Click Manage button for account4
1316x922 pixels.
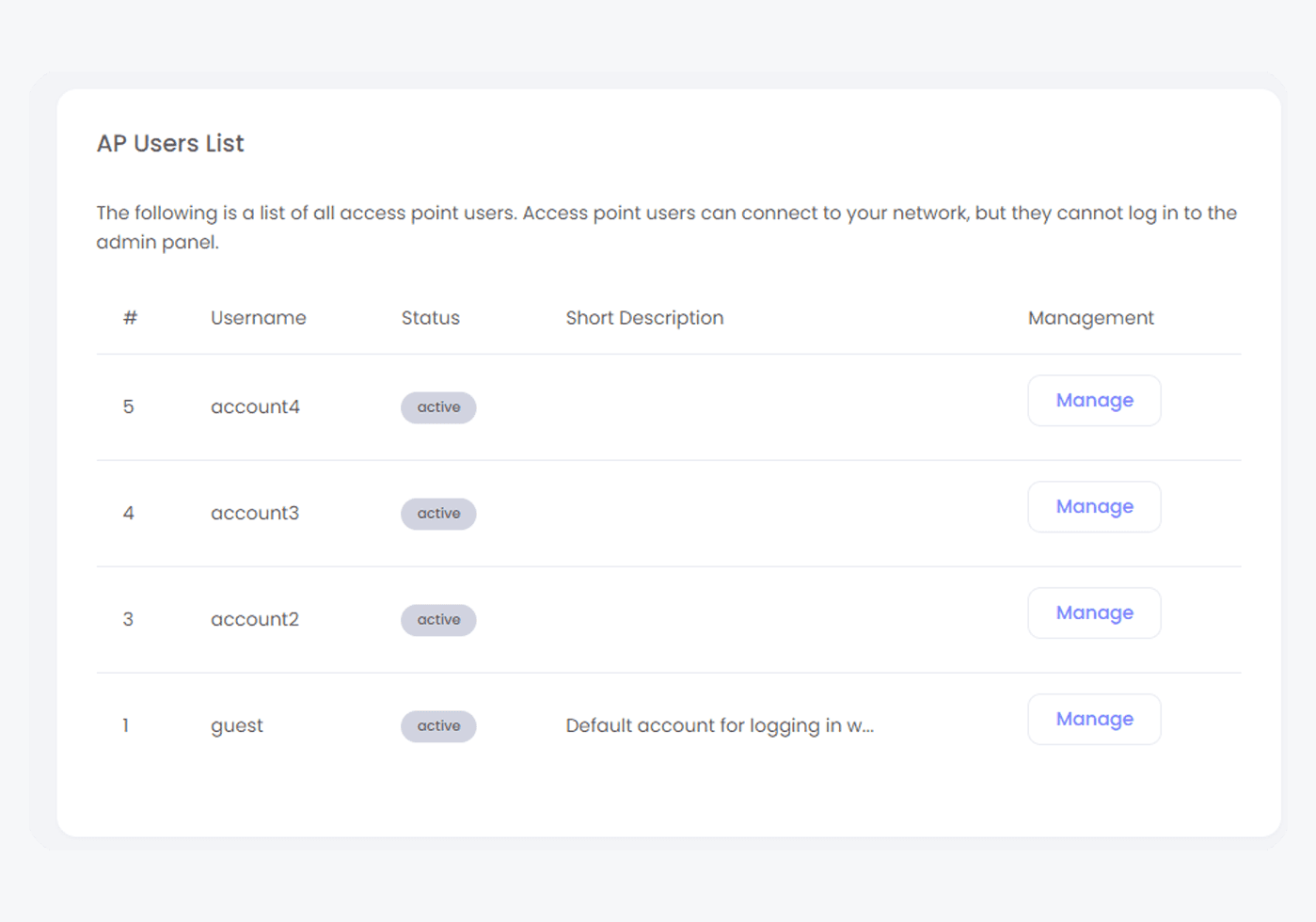(1093, 401)
